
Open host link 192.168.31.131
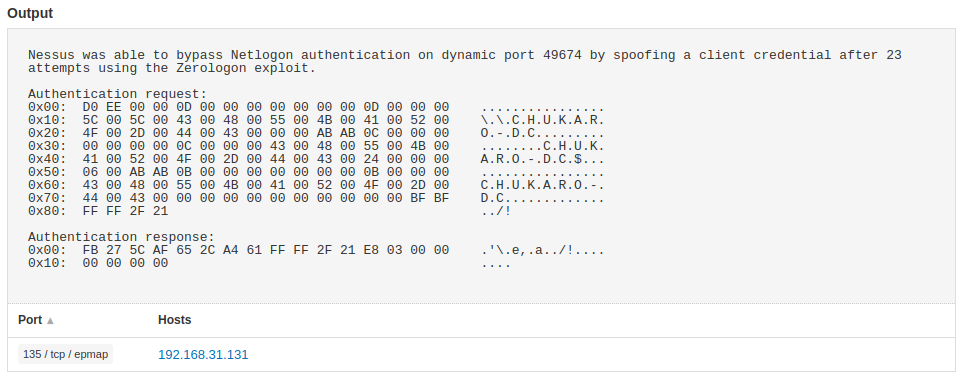tap(203, 355)
